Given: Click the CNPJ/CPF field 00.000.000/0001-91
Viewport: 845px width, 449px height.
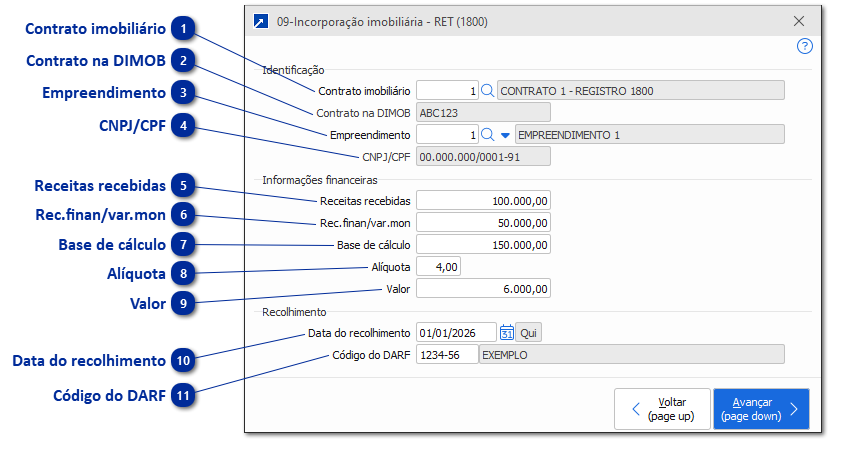Looking at the screenshot, I should 483,157.
